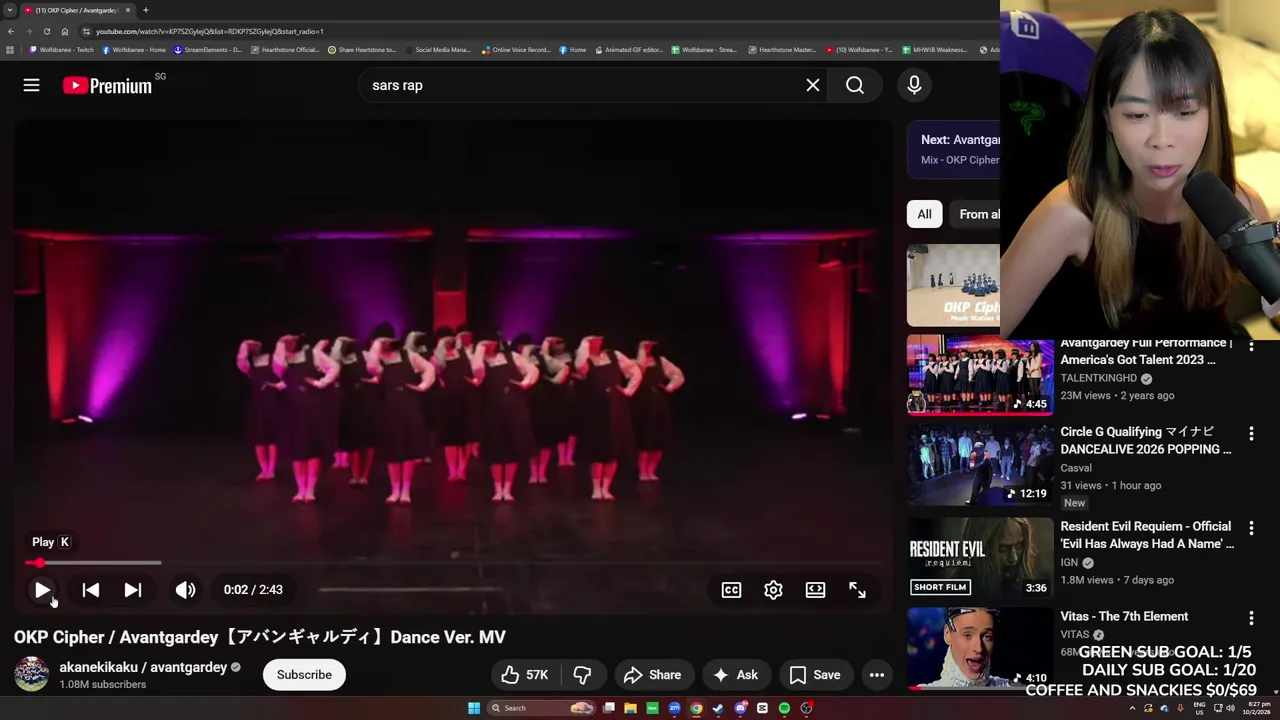Image resolution: width=1280 pixels, height=720 pixels.
Task: Subscribe to the channel
Action: [304, 674]
